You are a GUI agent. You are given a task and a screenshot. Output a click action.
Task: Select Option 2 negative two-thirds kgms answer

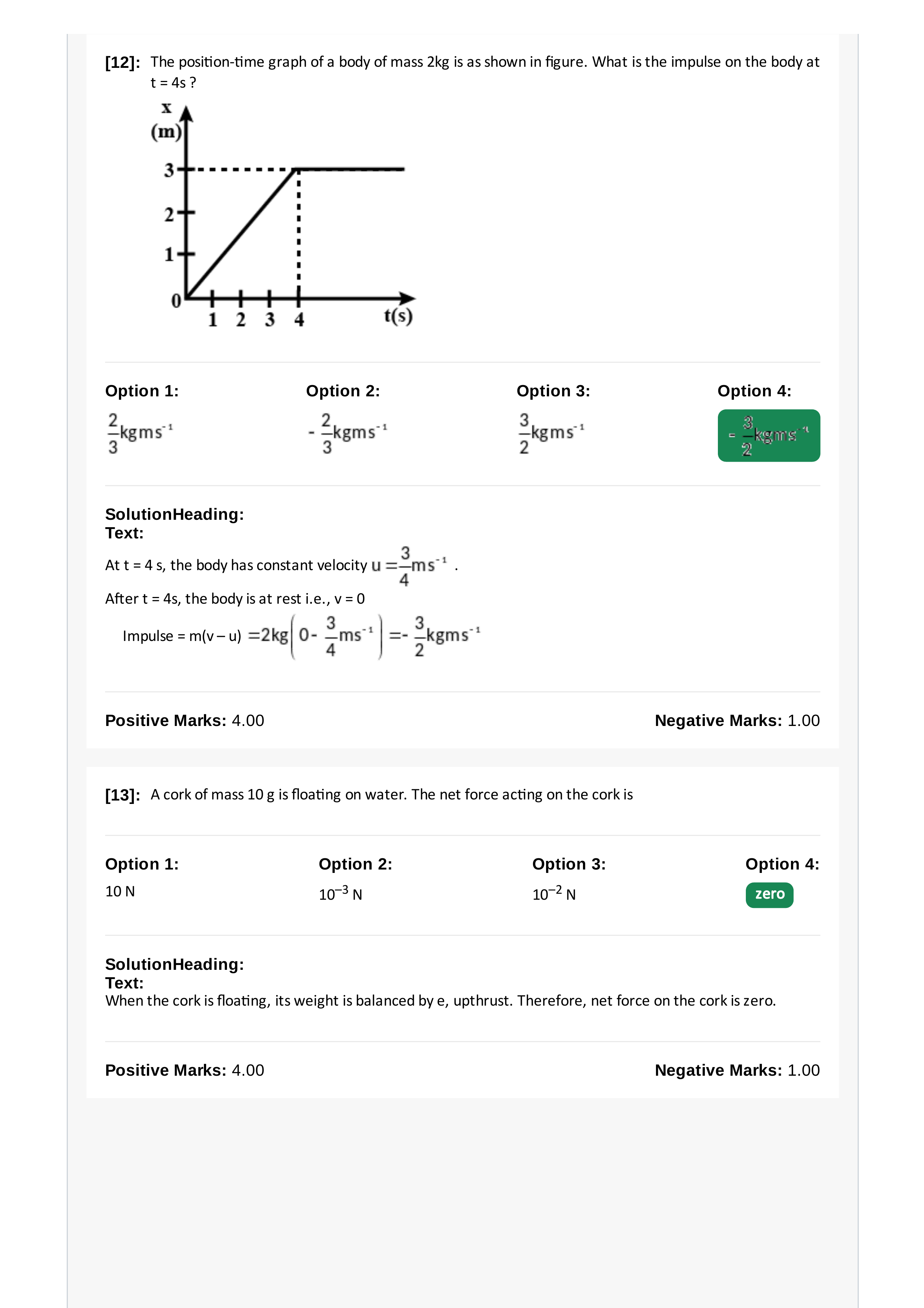point(347,434)
